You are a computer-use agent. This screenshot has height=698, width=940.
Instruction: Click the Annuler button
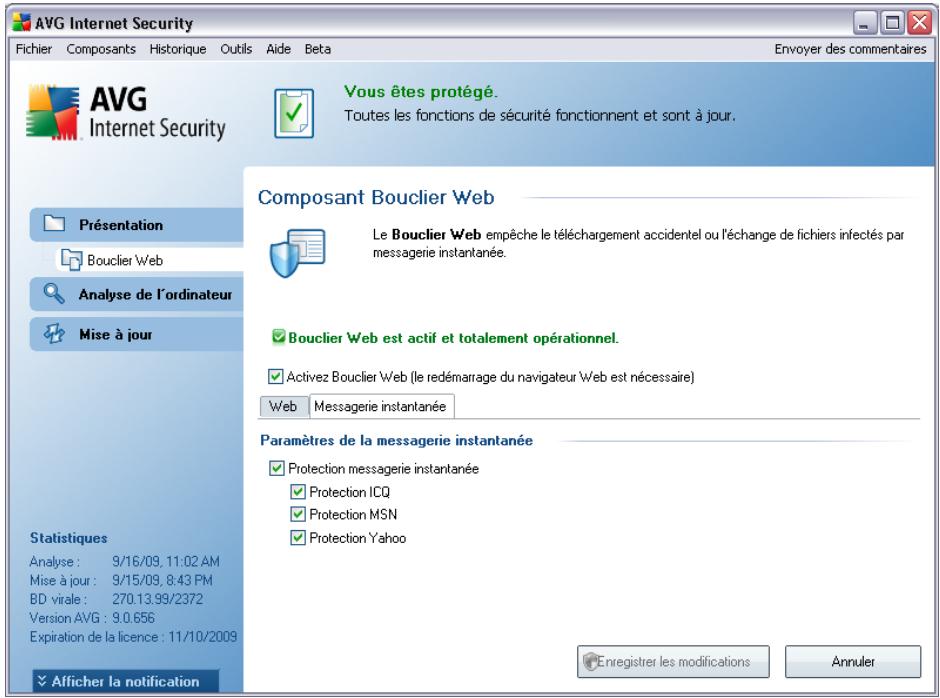pos(852,661)
